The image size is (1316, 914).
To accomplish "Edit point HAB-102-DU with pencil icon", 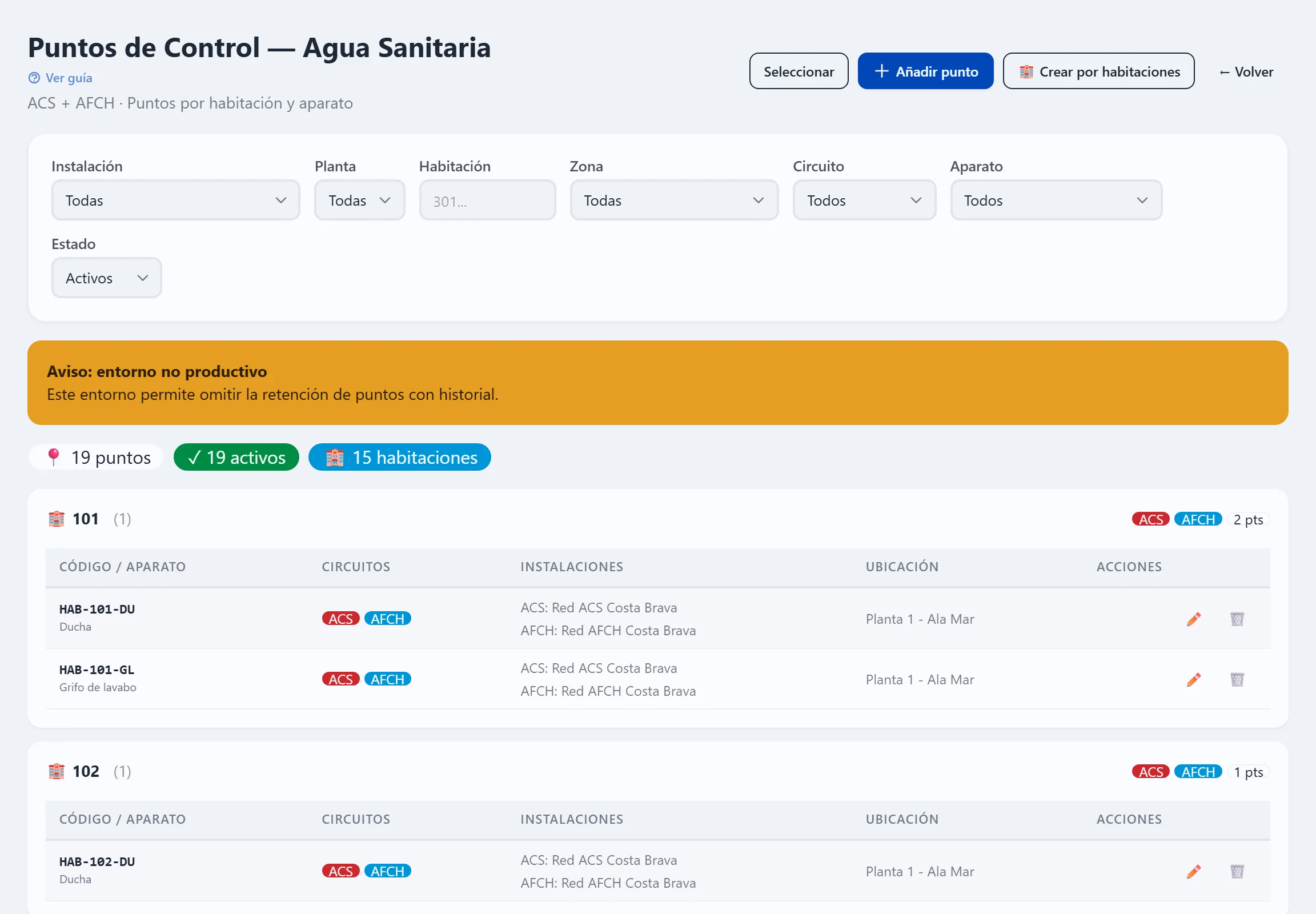I will point(1193,872).
